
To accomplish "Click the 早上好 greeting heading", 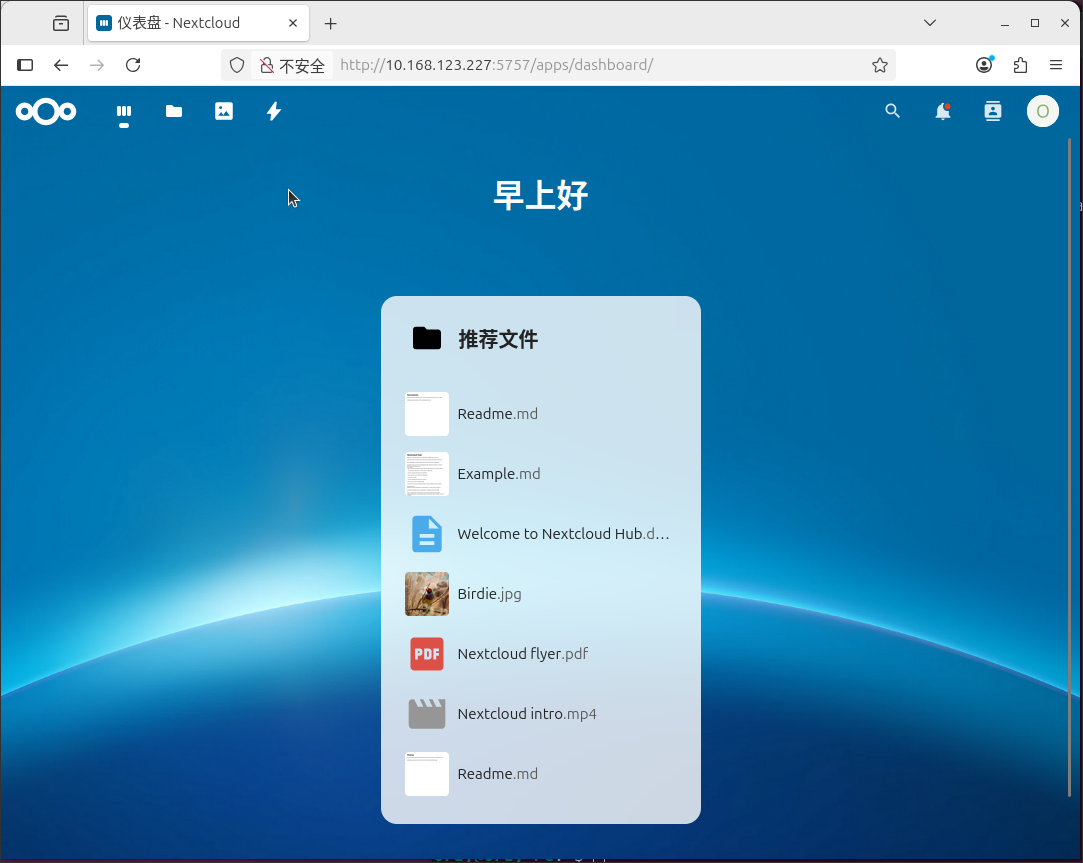I will tap(541, 196).
